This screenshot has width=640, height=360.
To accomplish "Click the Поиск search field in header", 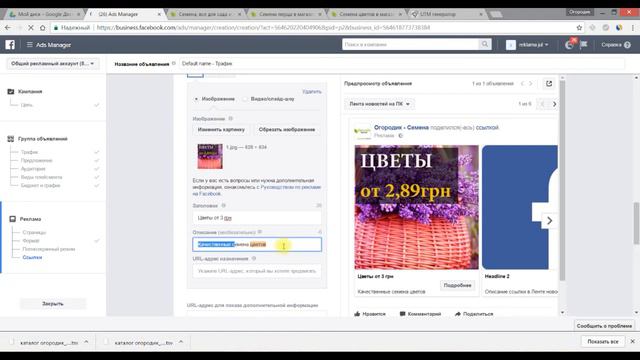I will coord(410,44).
